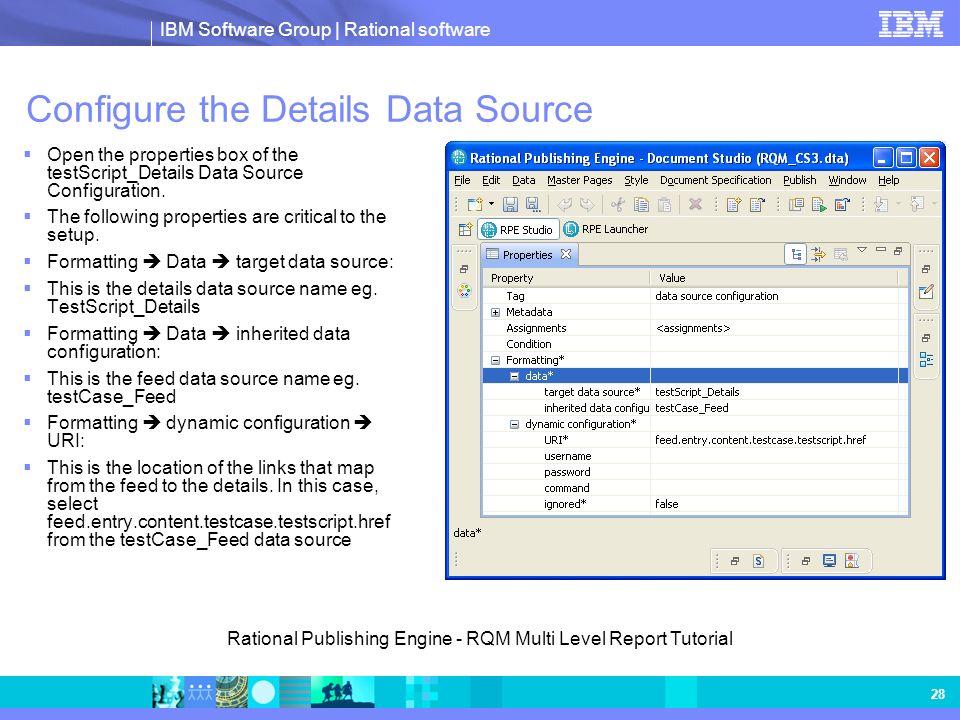
Task: Open the Document Specification menu
Action: (x=716, y=180)
